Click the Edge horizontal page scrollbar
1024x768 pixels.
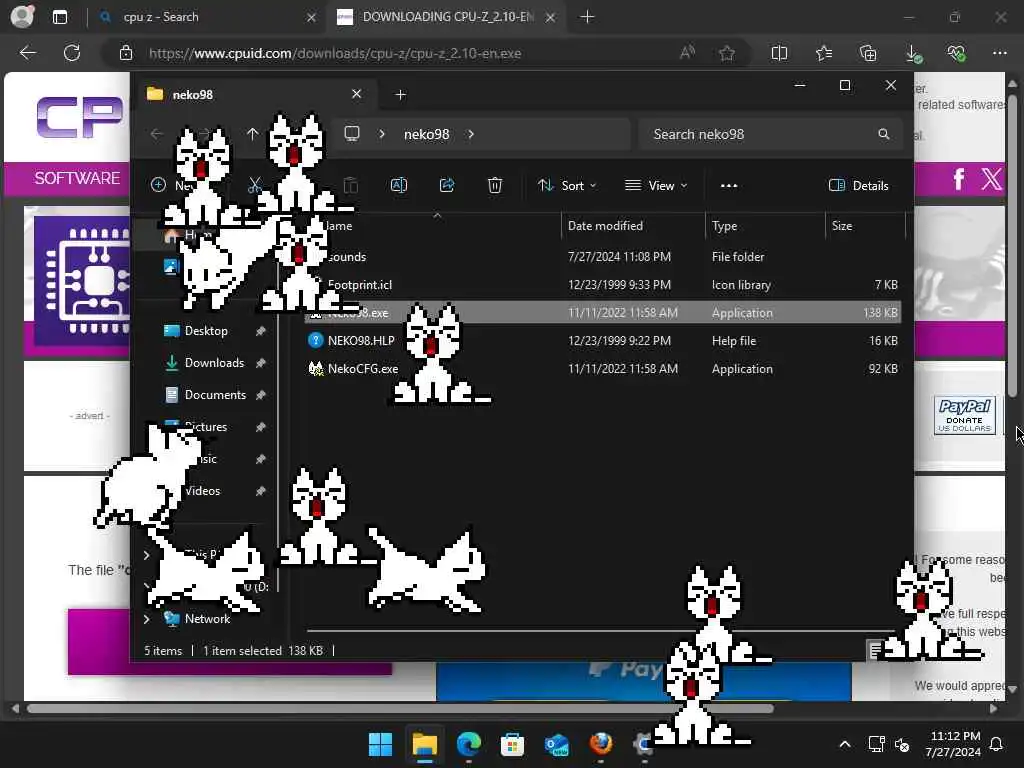click(x=400, y=709)
